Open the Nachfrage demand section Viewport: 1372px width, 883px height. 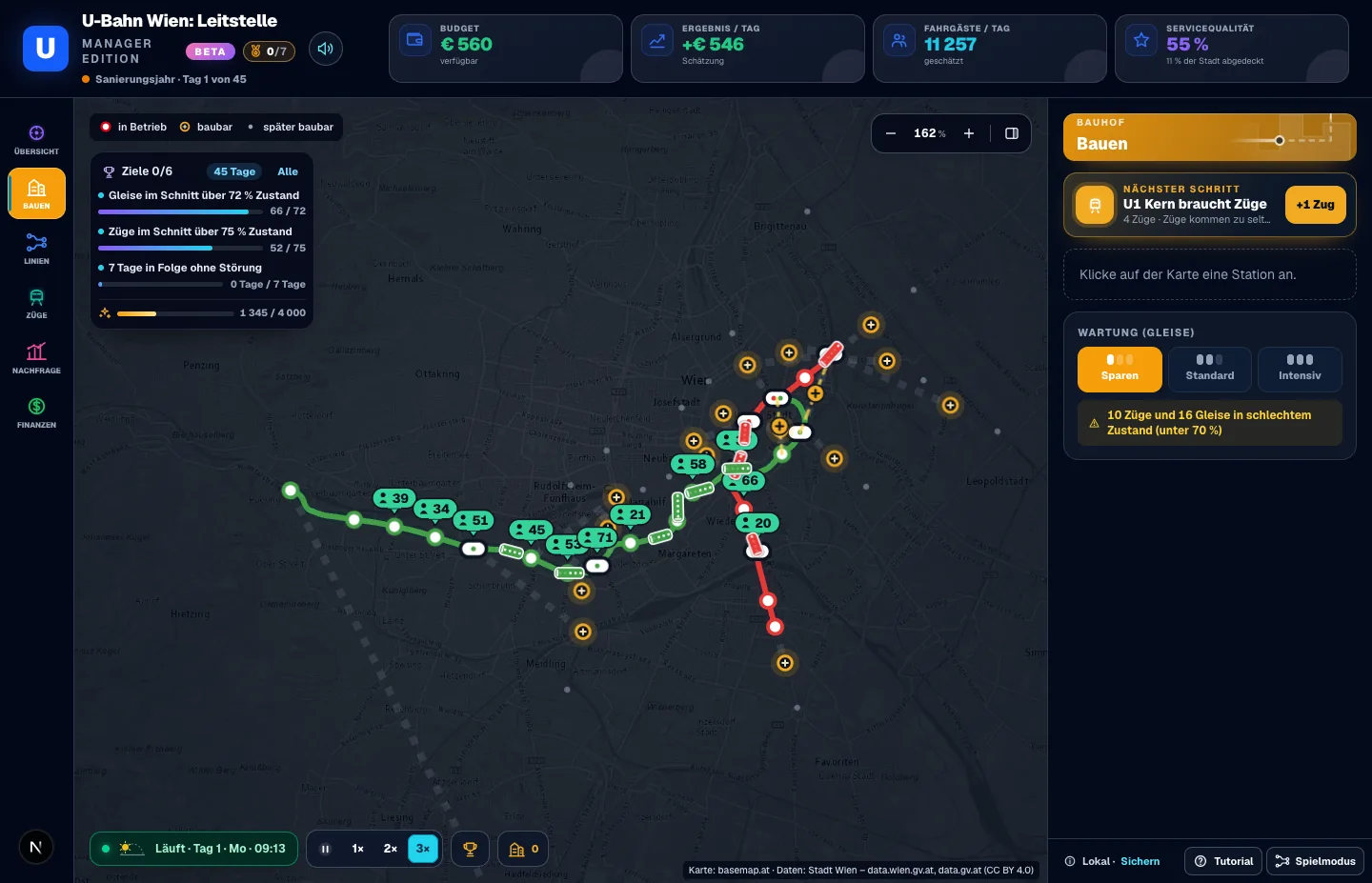[x=36, y=358]
